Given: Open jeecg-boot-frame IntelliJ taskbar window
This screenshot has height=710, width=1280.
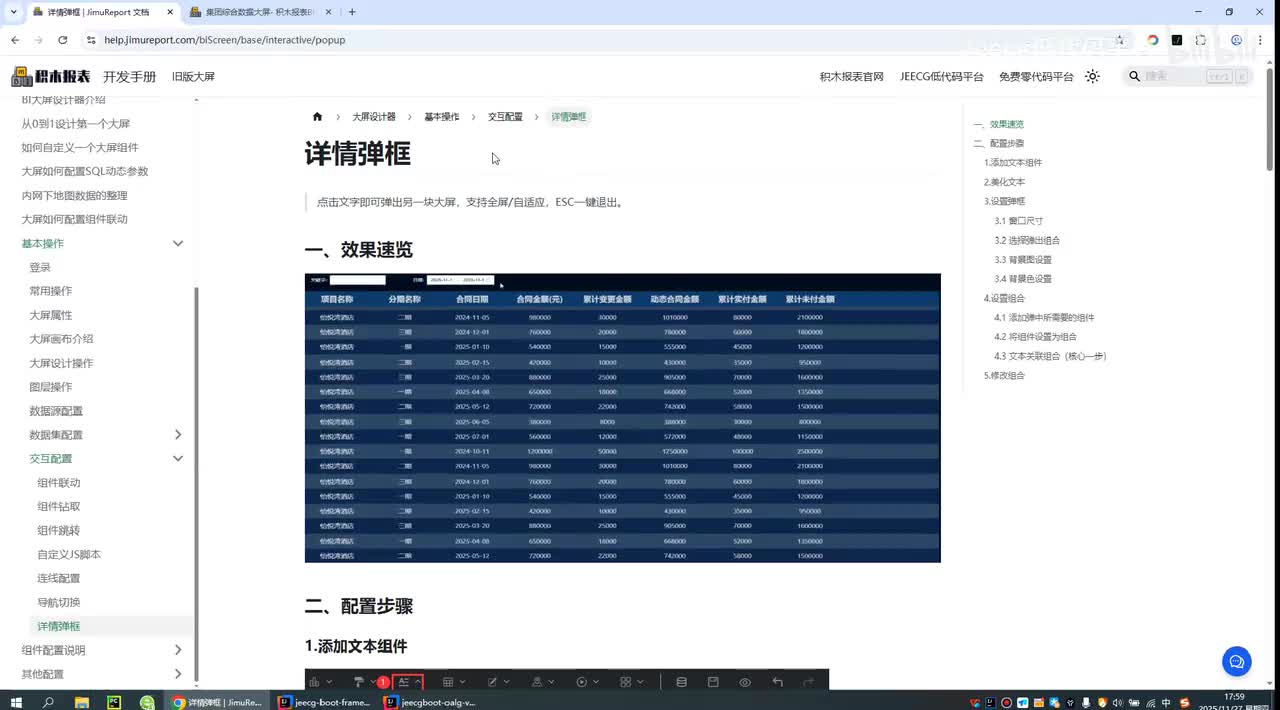Looking at the screenshot, I should coord(326,702).
